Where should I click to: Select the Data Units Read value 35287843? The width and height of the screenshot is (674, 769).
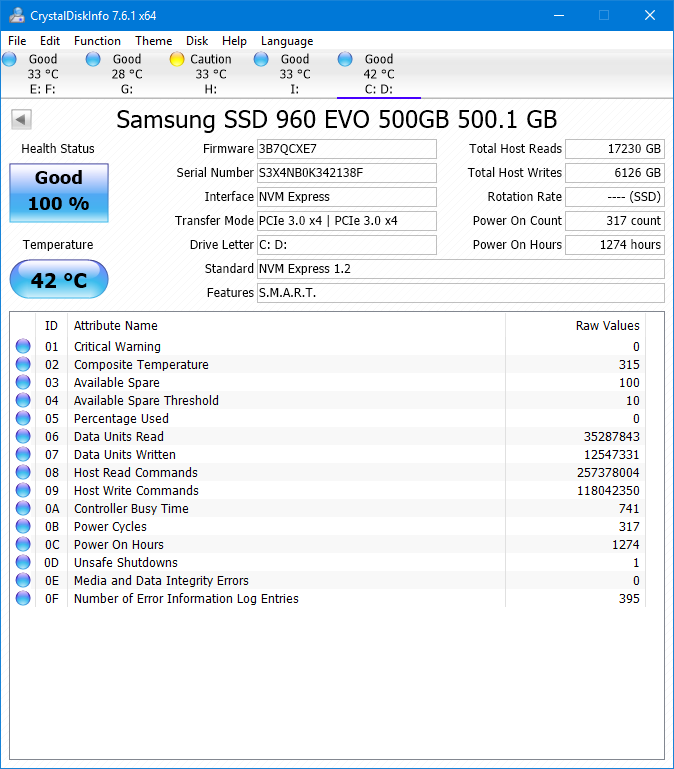[611, 436]
